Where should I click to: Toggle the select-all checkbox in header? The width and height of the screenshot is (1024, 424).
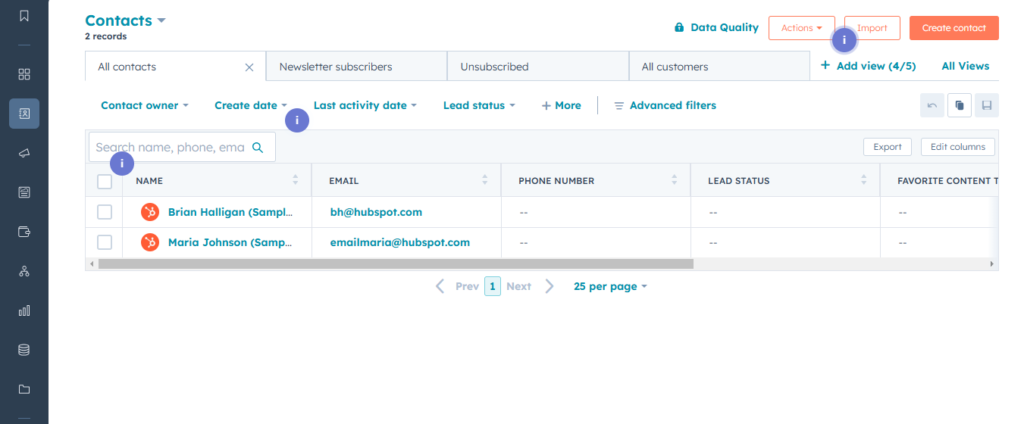point(104,181)
